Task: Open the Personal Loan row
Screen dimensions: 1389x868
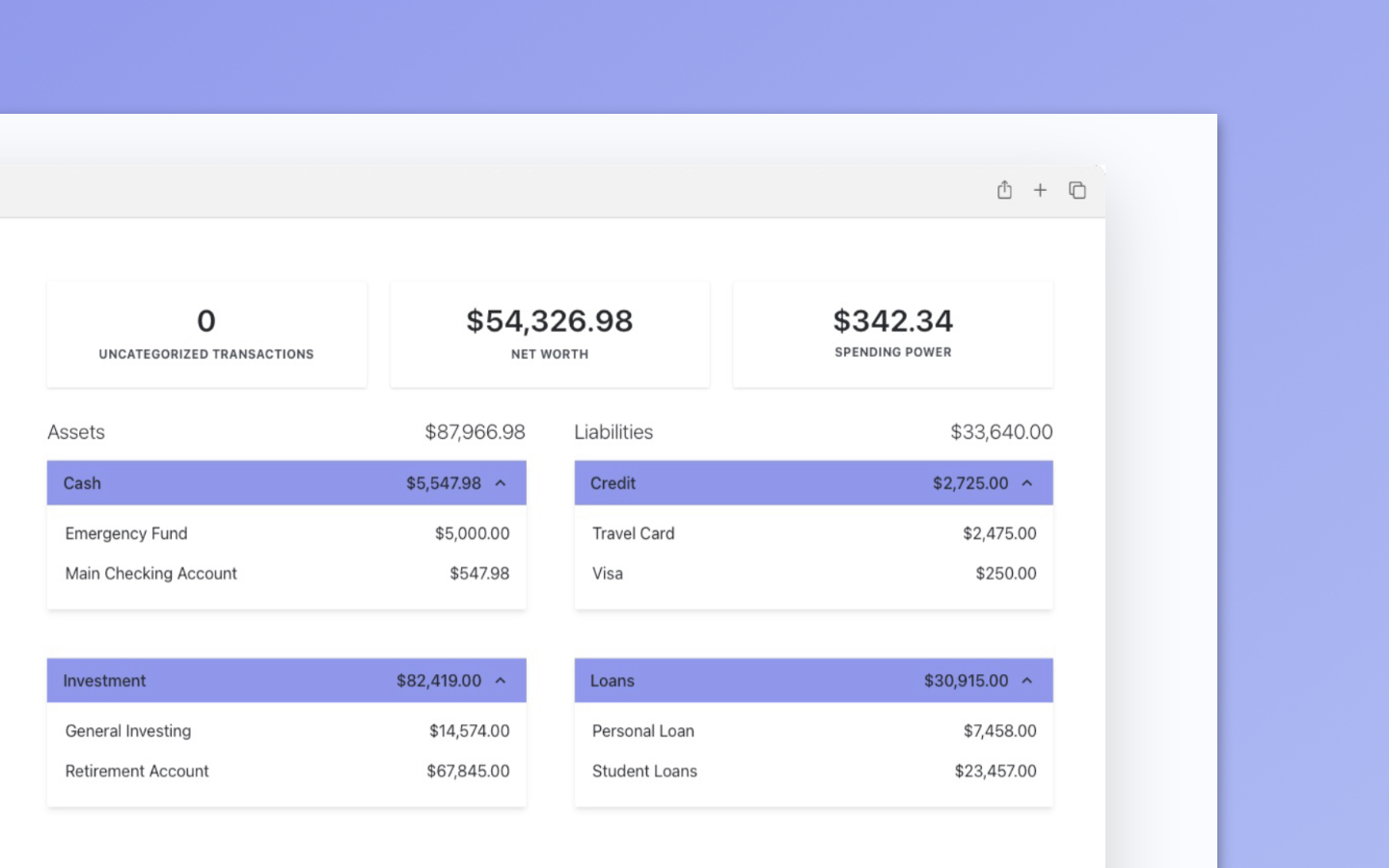Action: click(813, 731)
